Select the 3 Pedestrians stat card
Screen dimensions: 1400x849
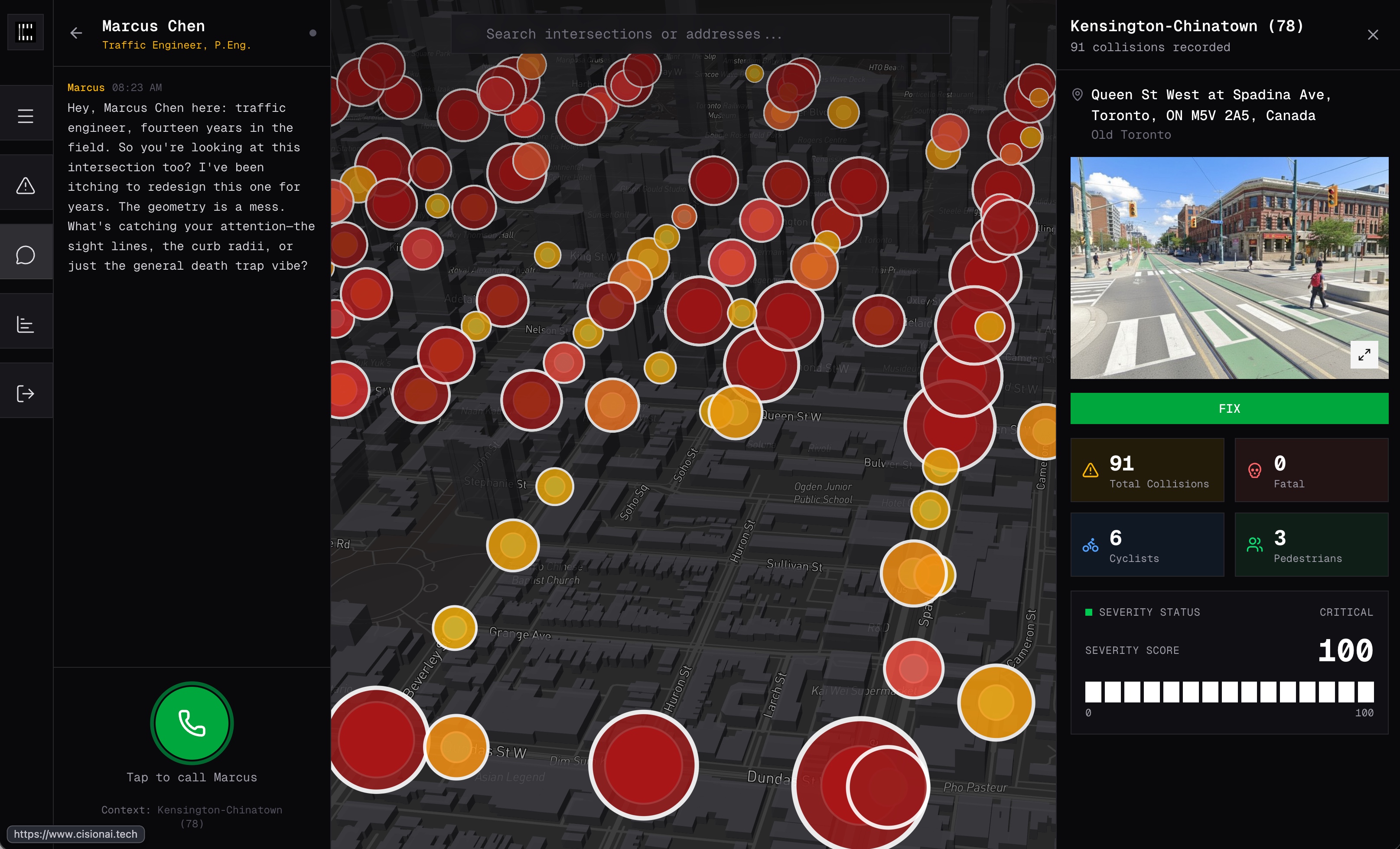point(1311,545)
